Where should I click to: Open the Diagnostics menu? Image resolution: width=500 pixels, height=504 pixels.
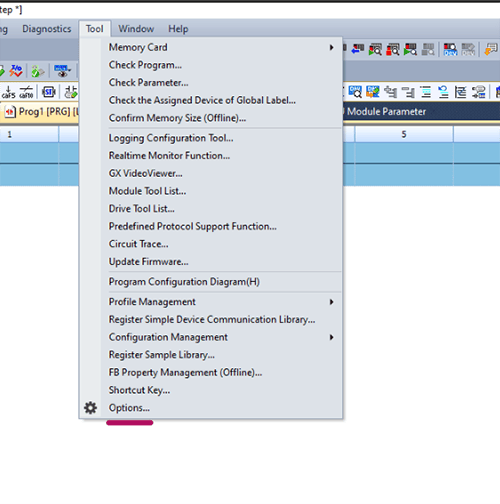pyautogui.click(x=47, y=29)
